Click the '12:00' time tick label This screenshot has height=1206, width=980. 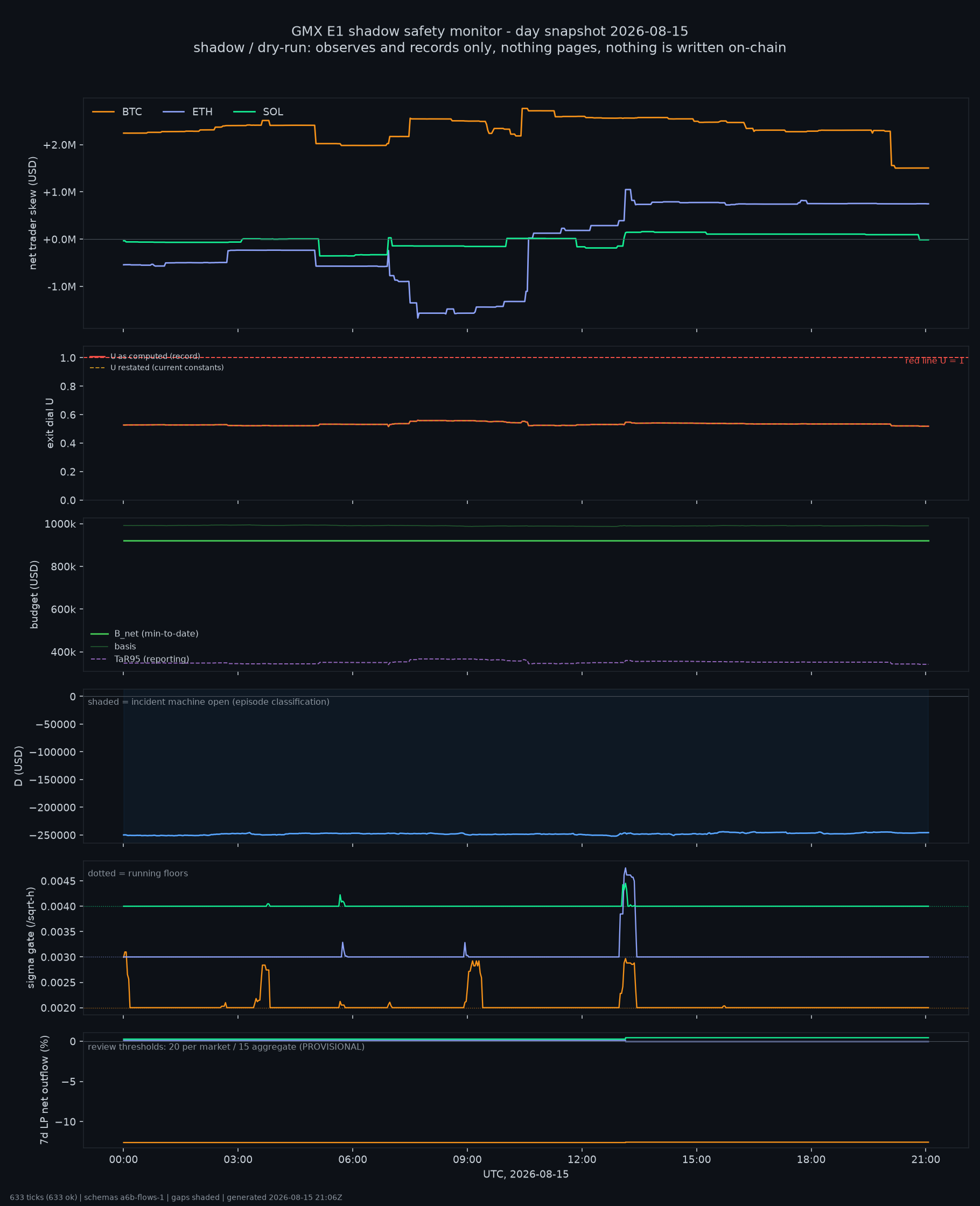582,1160
